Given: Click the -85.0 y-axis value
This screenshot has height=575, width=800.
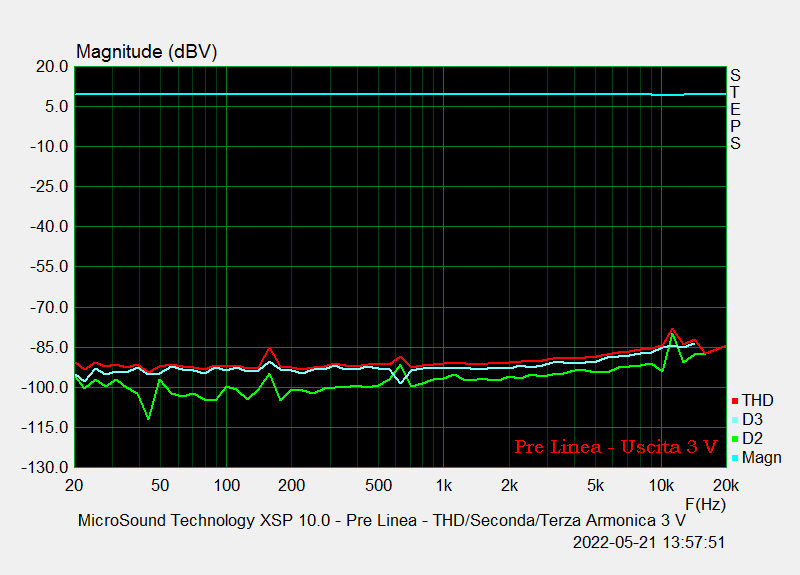Looking at the screenshot, I should click(x=49, y=348).
